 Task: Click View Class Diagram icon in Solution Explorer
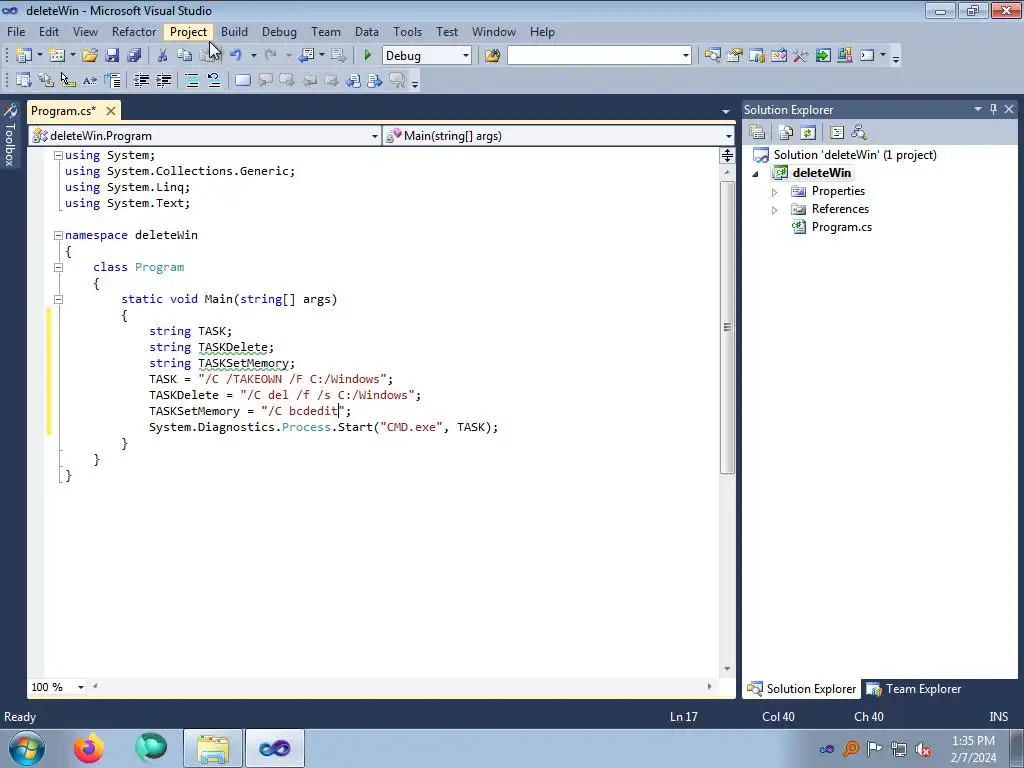859,133
